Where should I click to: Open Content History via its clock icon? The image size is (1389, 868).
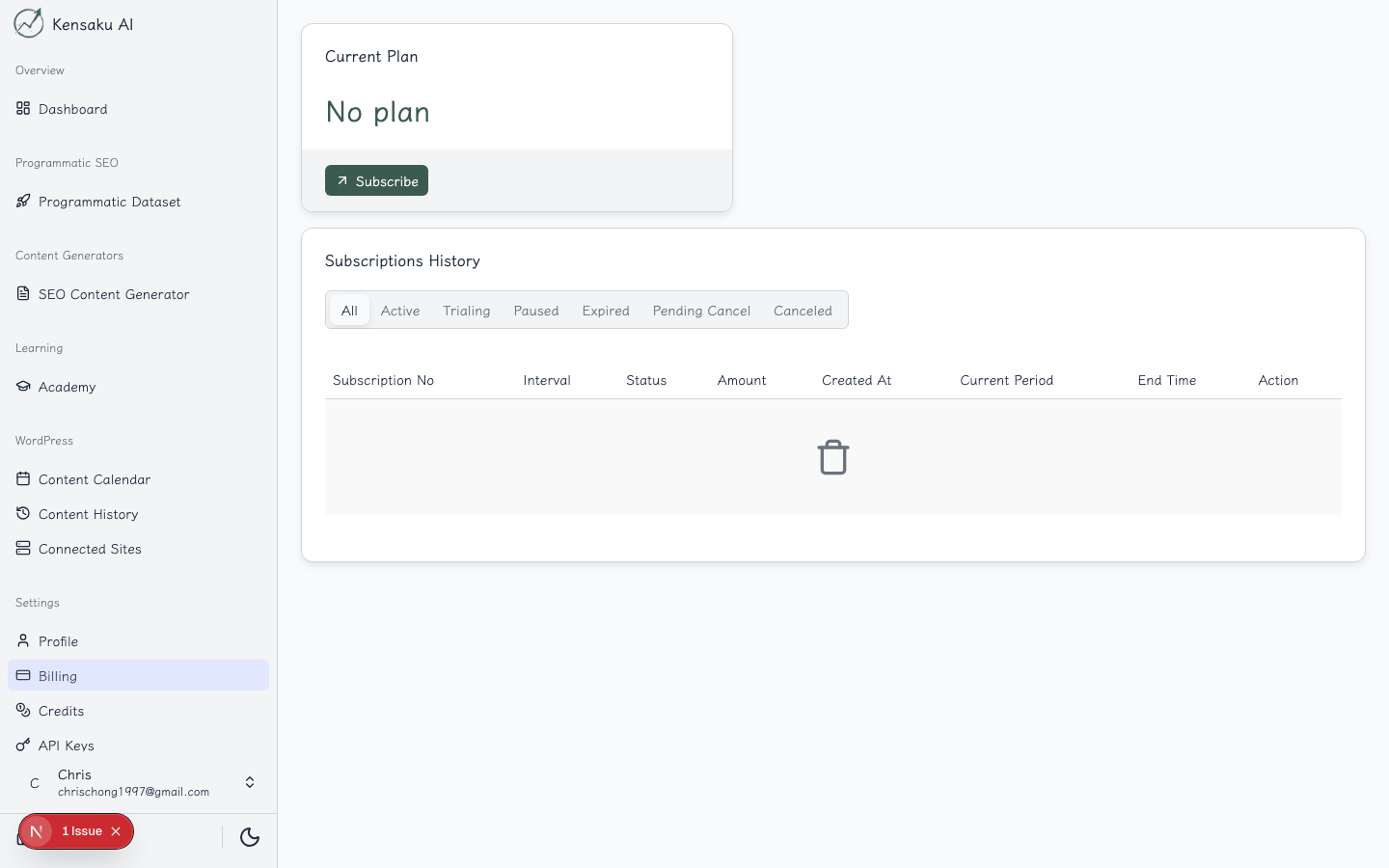coord(23,513)
